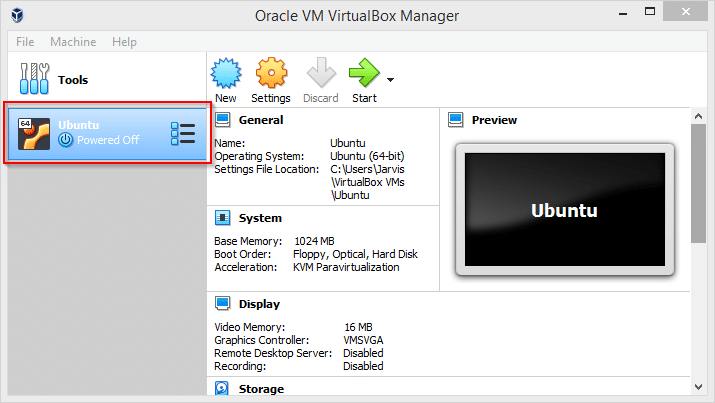Click the System section header
This screenshot has width=715, height=403.
click(260, 218)
